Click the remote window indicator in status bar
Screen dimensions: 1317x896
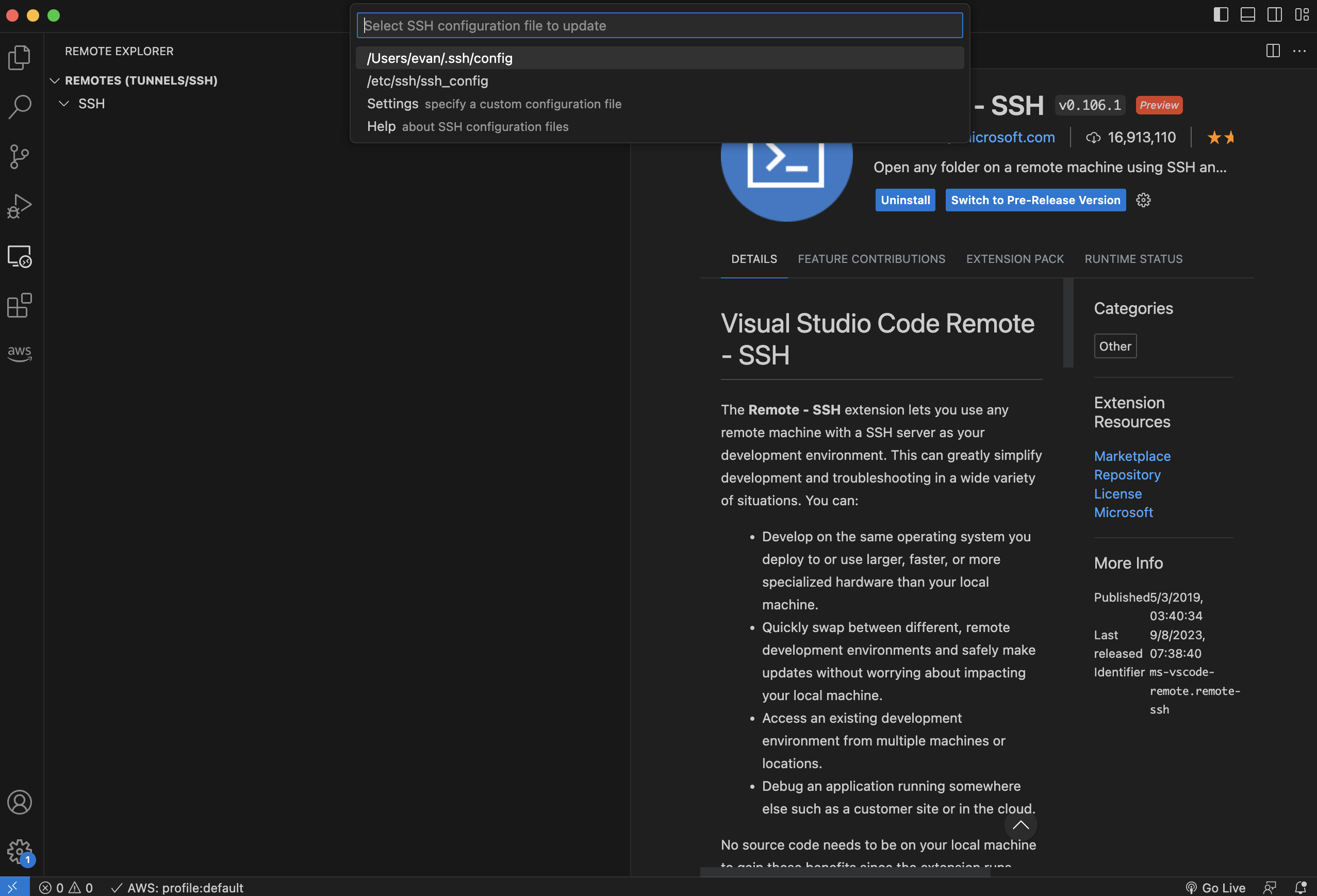pyautogui.click(x=14, y=887)
